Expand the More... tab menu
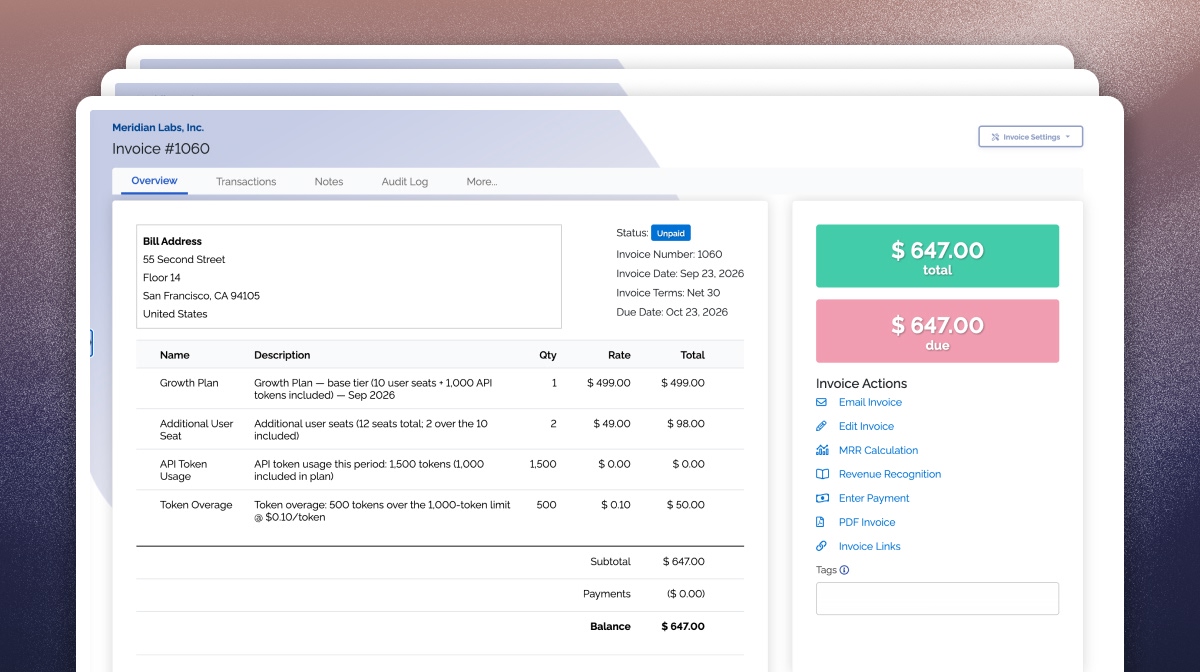Screen dimensions: 1200x672 pos(482,182)
